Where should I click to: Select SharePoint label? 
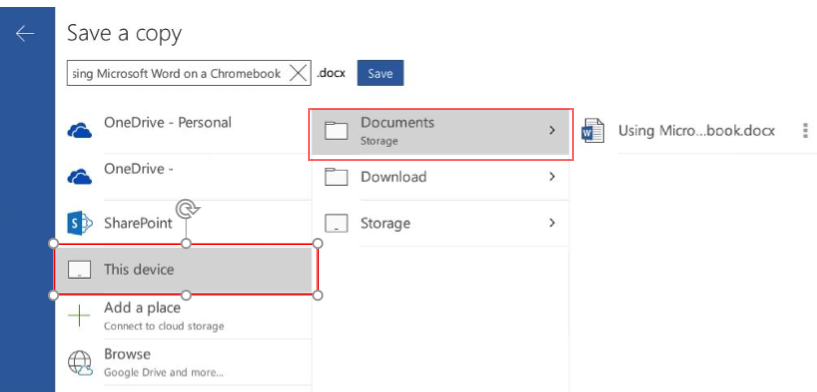138,223
